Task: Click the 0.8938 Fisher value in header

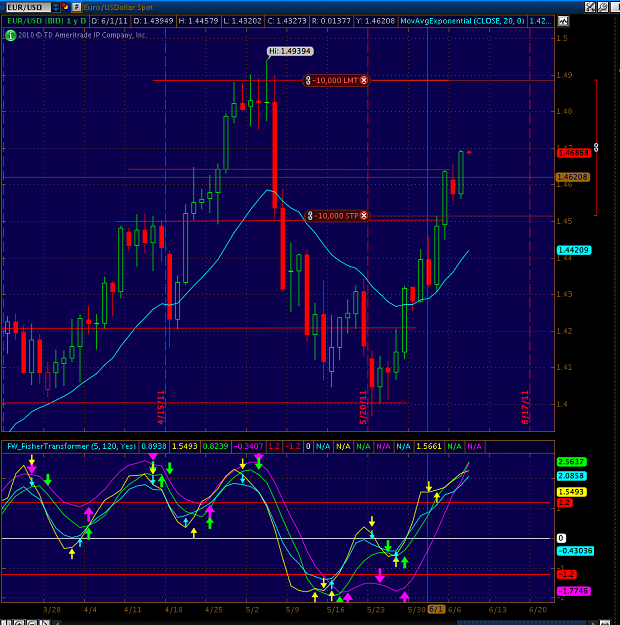Action: 154,446
